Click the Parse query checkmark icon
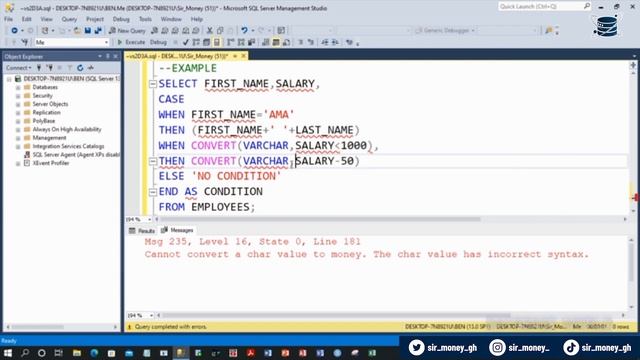The image size is (640, 360). coord(186,42)
